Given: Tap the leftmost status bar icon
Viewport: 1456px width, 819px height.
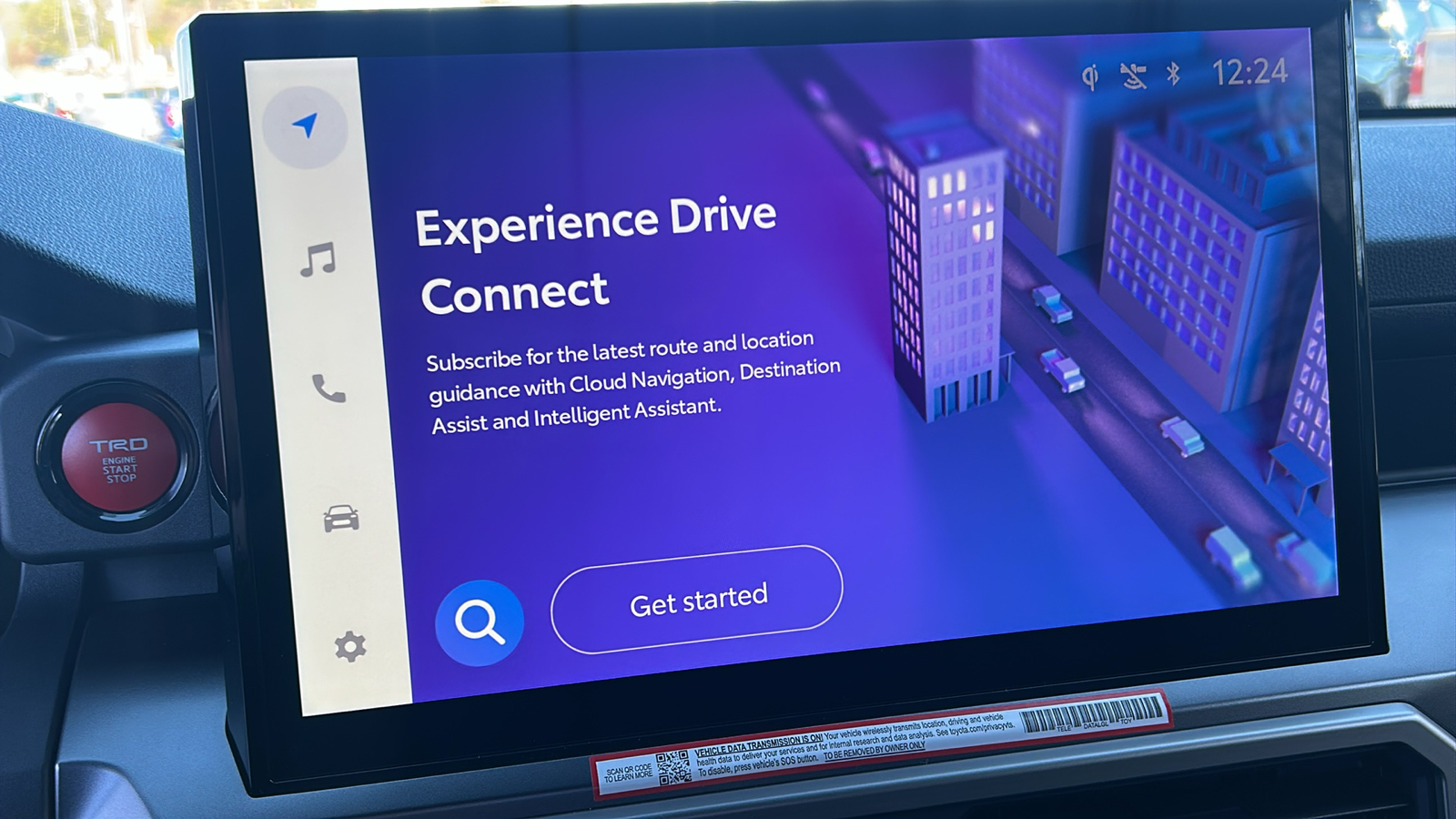Looking at the screenshot, I should pyautogui.click(x=1090, y=77).
